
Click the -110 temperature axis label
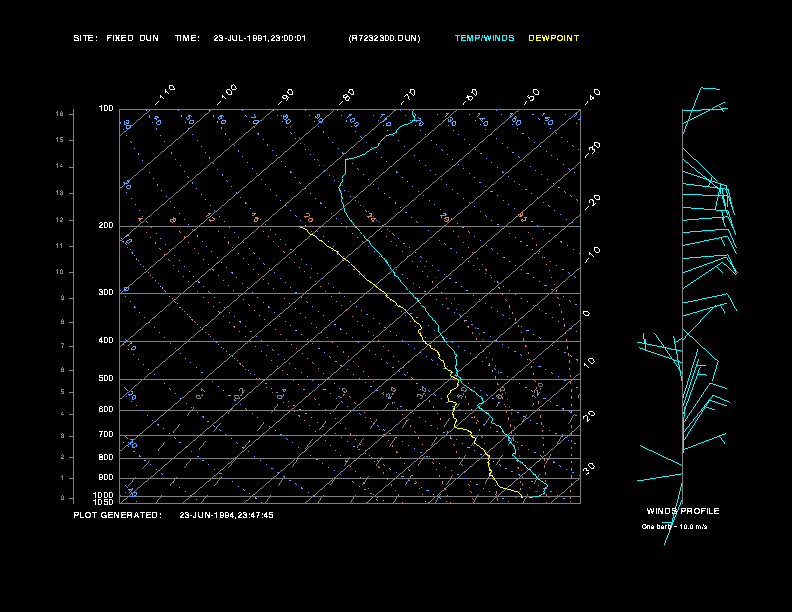[165, 95]
